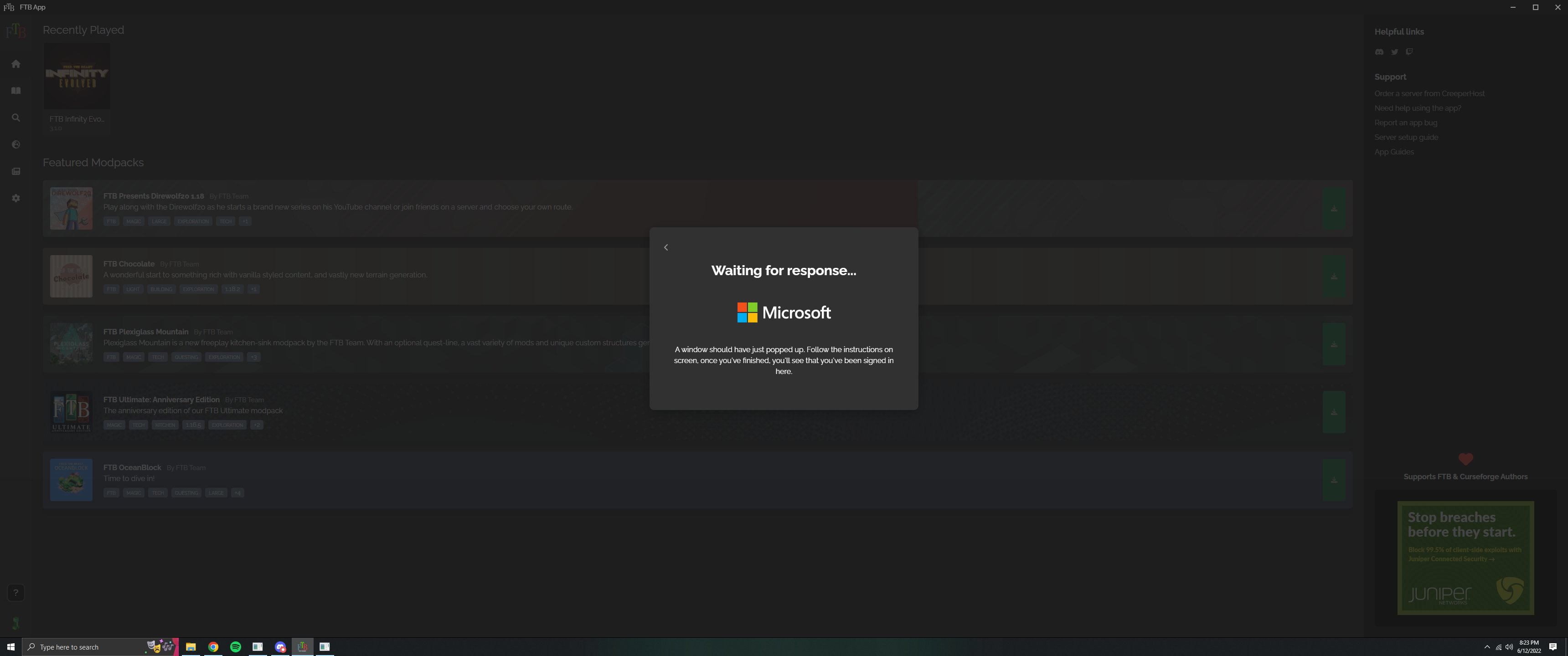Open the globe icon in the sidebar
The image size is (1568, 656).
pyautogui.click(x=16, y=144)
